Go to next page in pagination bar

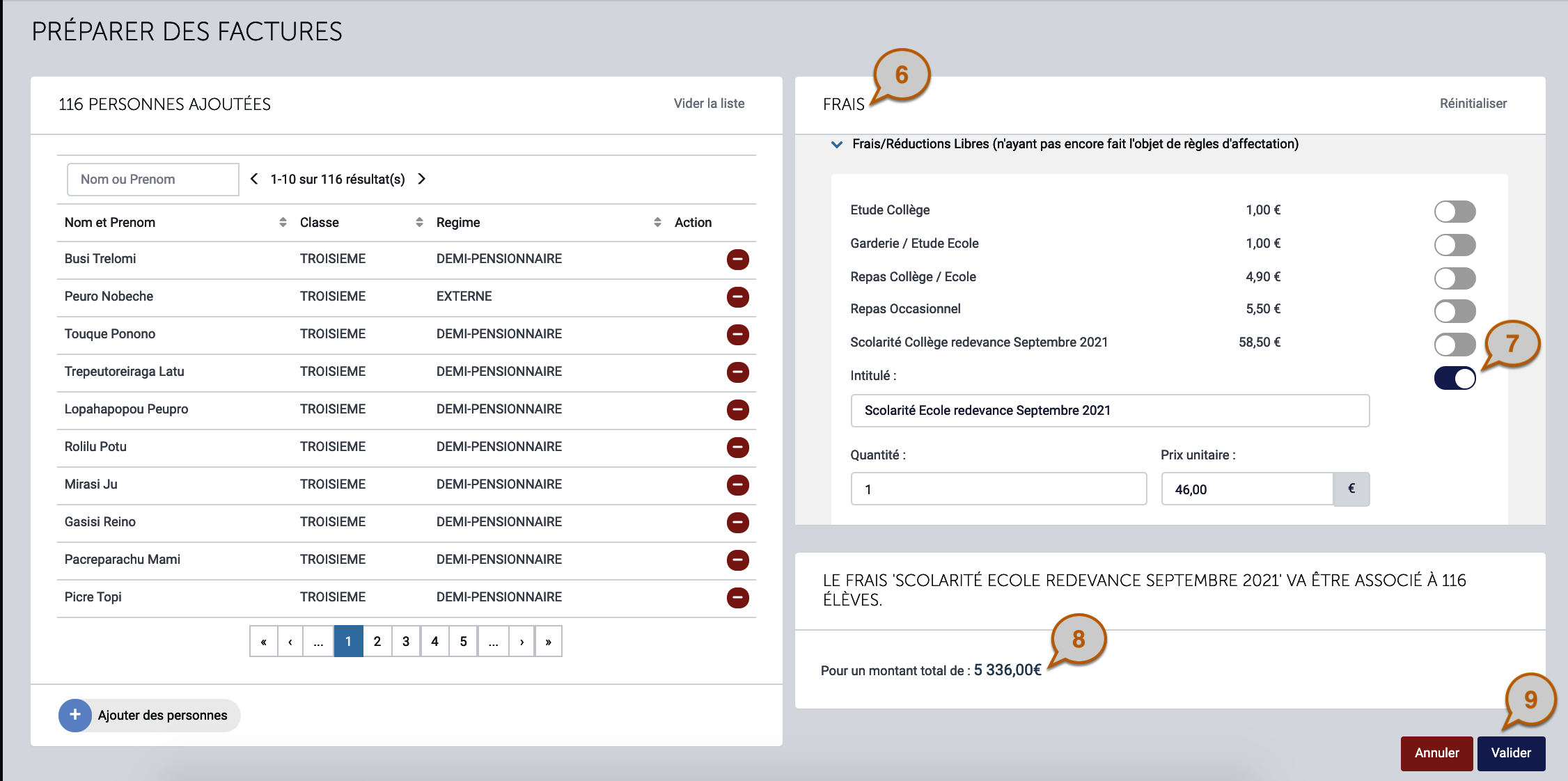coord(522,641)
